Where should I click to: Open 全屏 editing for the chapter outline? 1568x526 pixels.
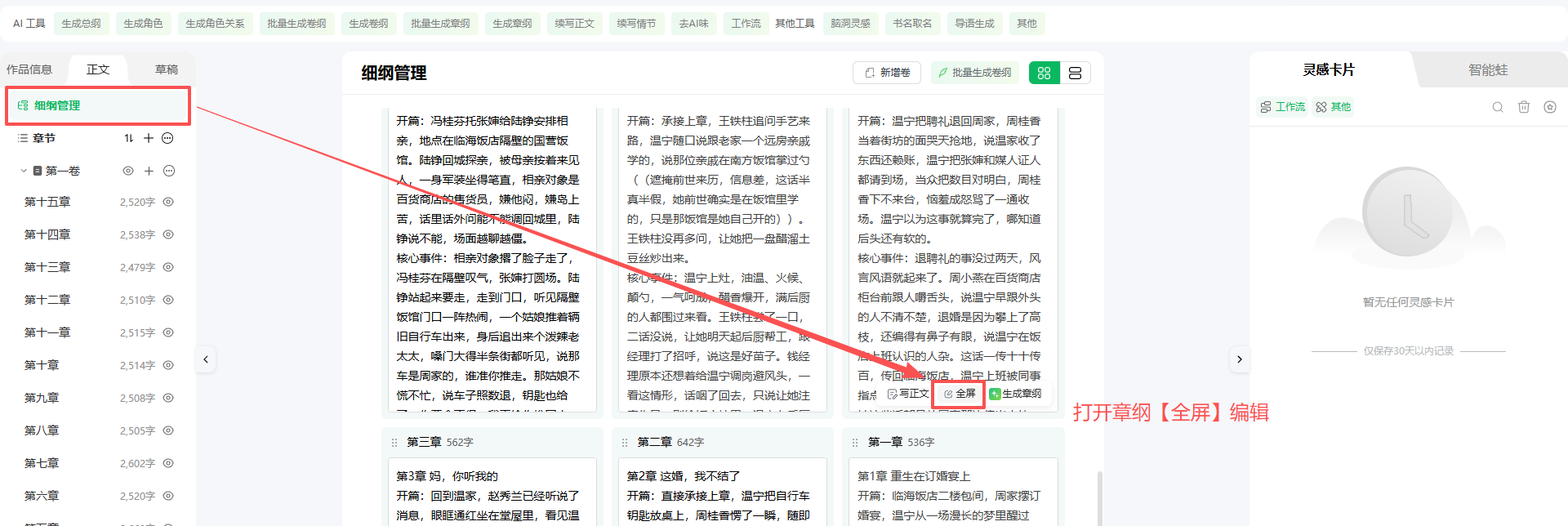(960, 394)
